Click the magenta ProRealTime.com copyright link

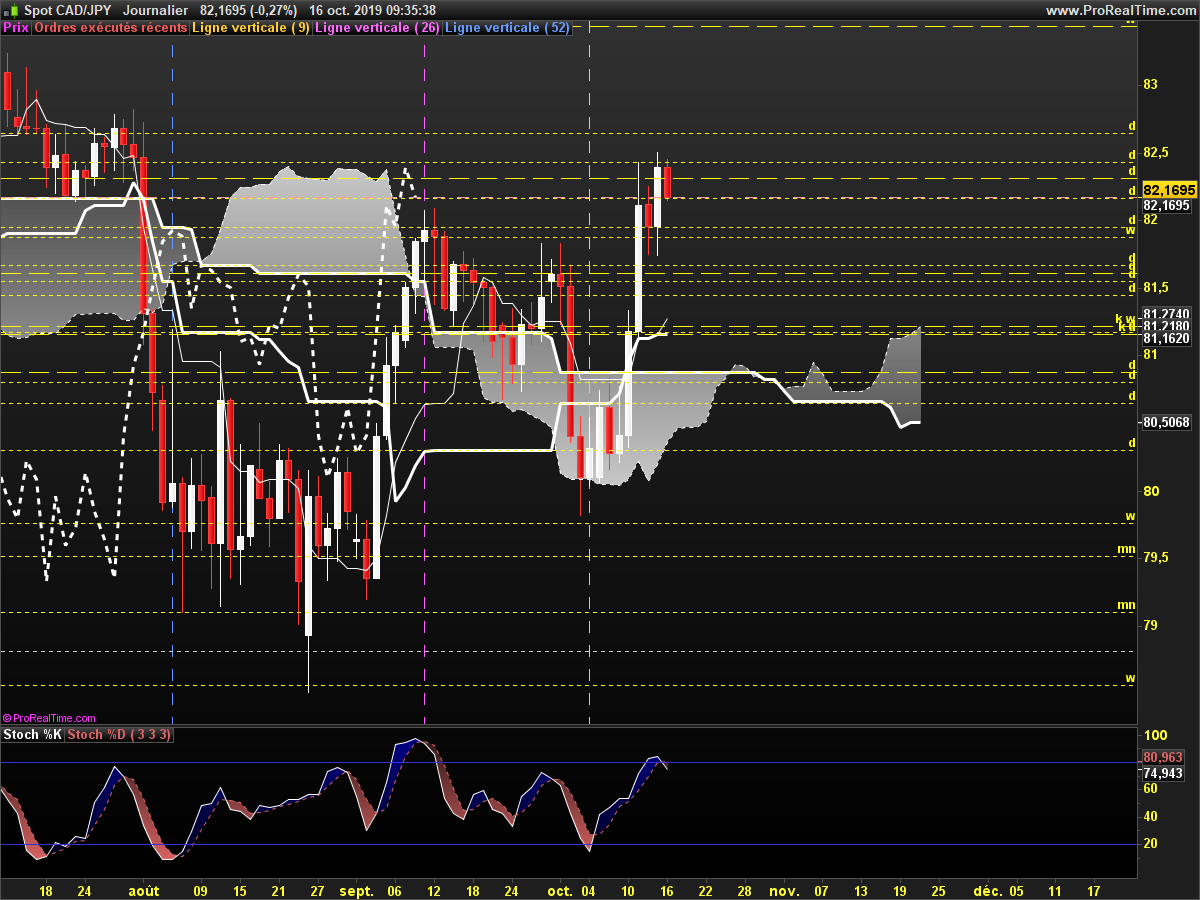click(x=50, y=718)
